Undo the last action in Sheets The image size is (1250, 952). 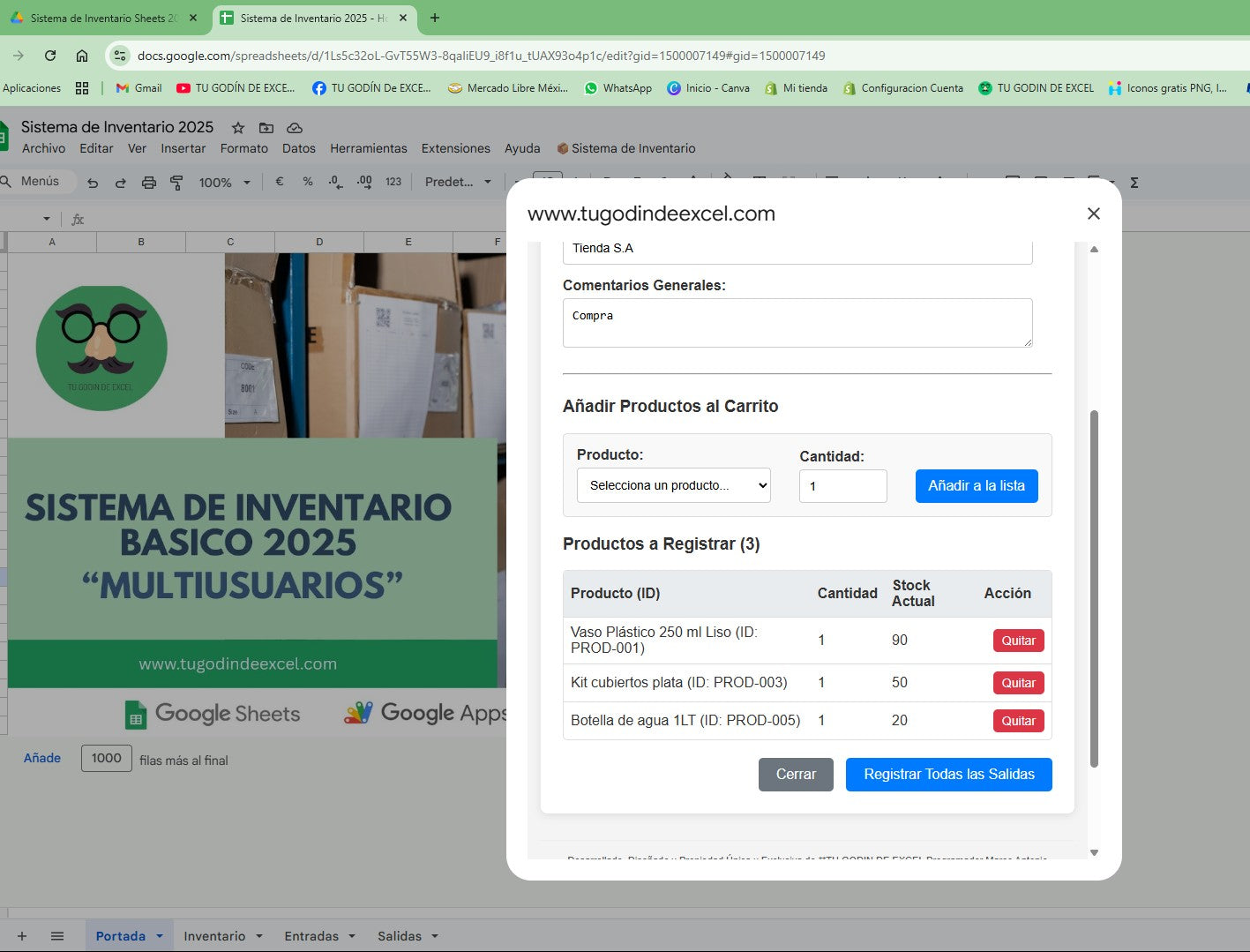coord(93,183)
